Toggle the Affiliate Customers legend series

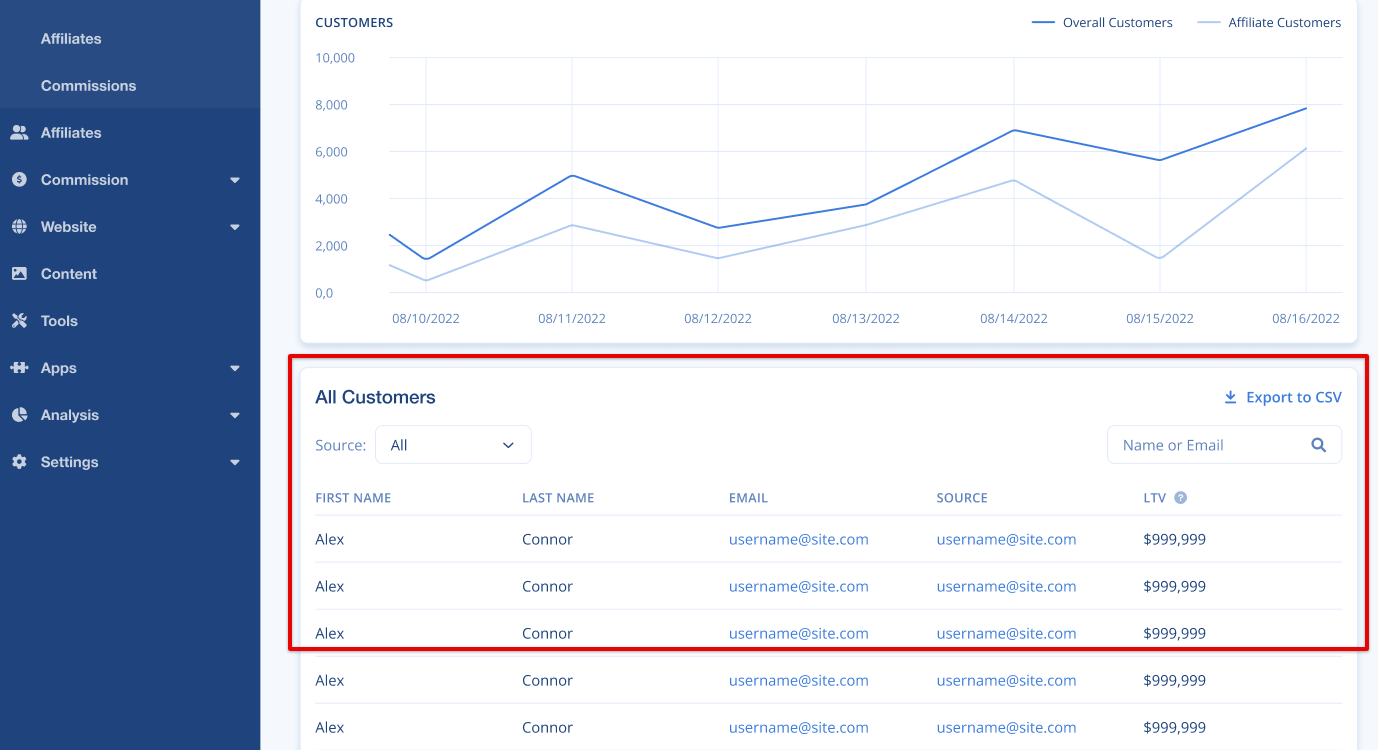click(x=1269, y=22)
